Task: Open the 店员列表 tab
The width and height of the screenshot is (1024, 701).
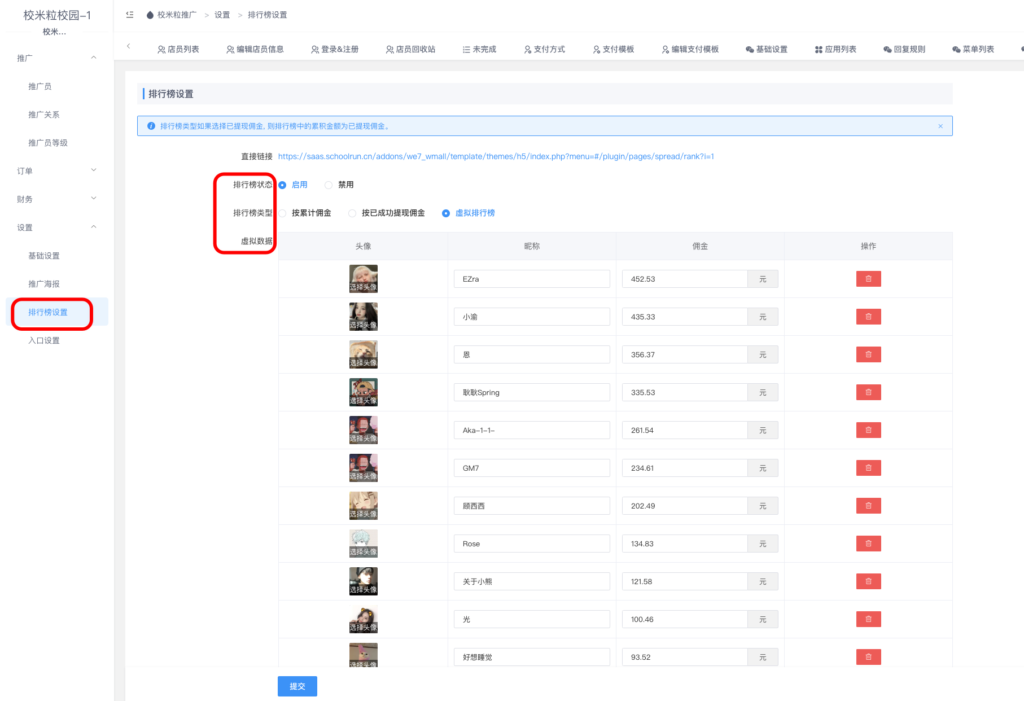Action: (179, 49)
